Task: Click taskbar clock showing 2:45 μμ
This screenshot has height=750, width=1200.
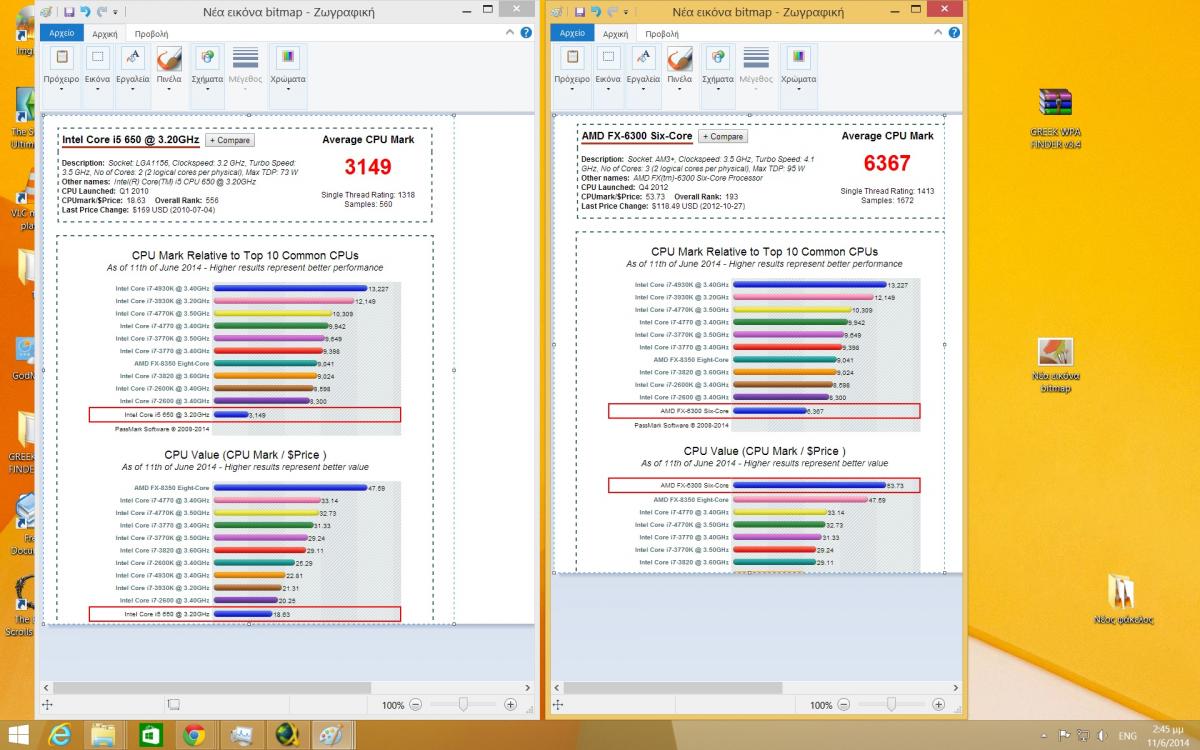Action: click(1168, 735)
